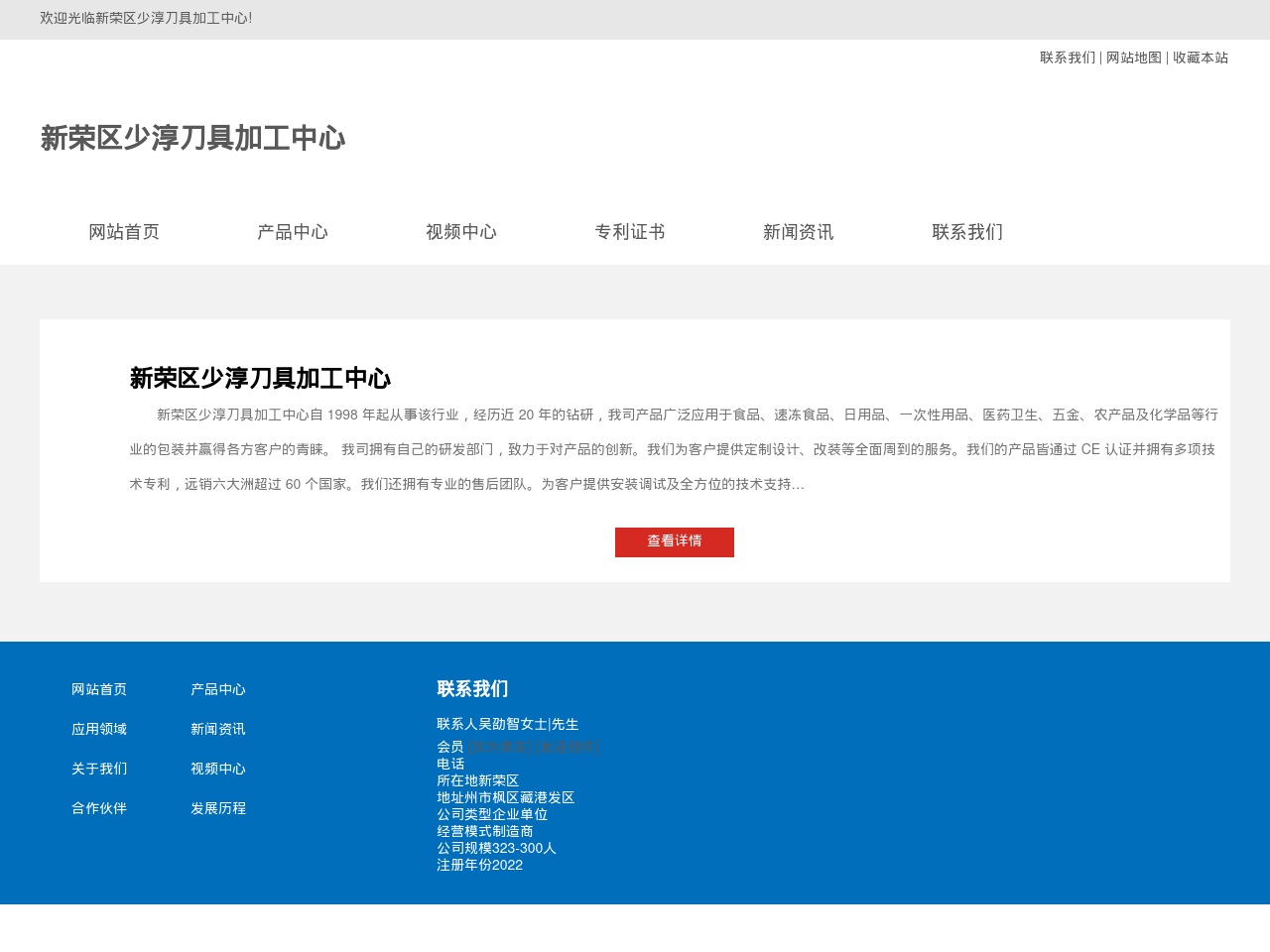Image resolution: width=1270 pixels, height=952 pixels.
Task: Click the 联系人吴劭智女士|先生 line
Action: tap(508, 725)
